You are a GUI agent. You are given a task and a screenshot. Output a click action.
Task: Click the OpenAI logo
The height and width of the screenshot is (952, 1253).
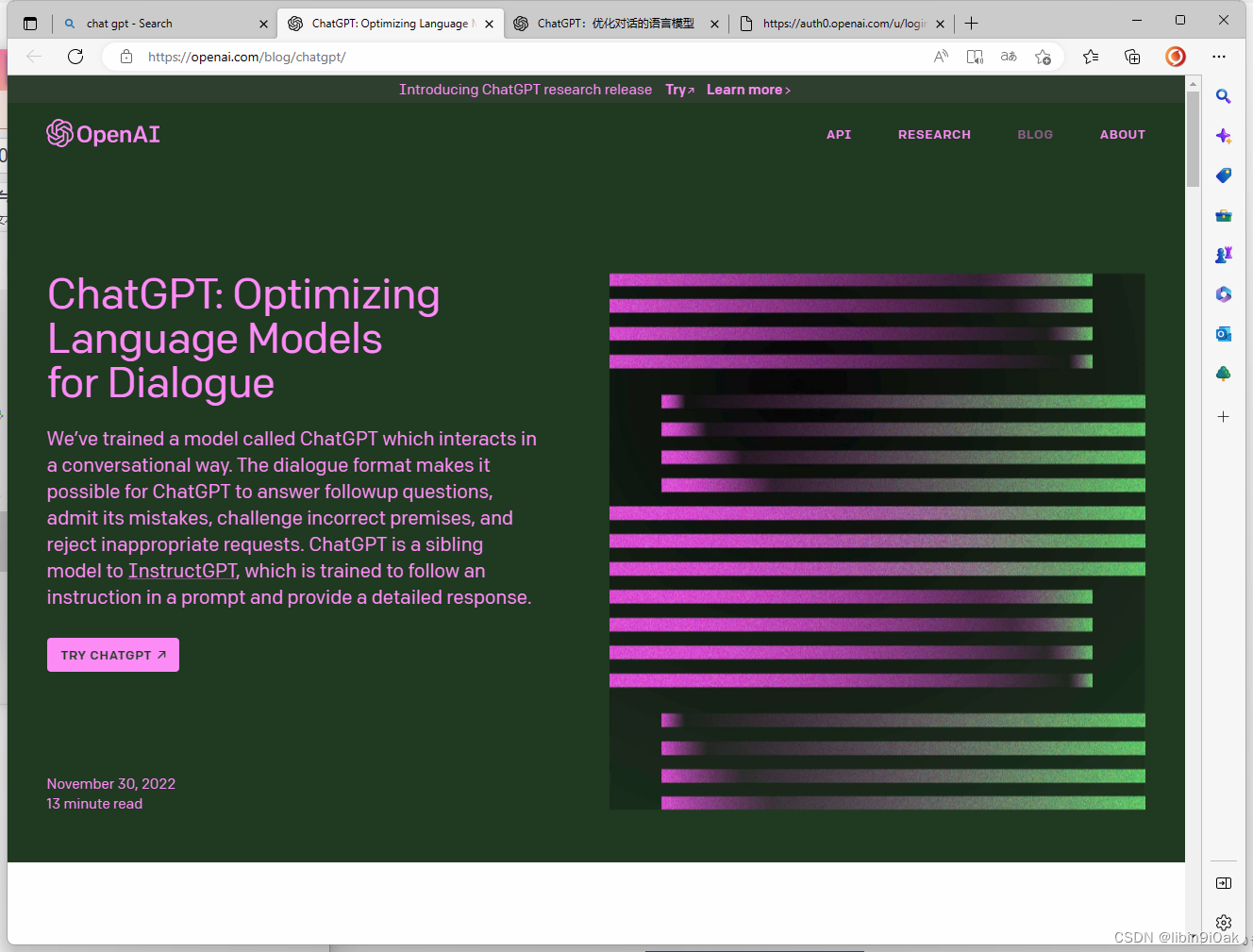click(x=104, y=134)
